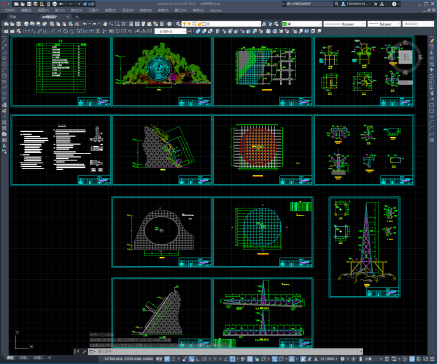The width and height of the screenshot is (437, 364).
Task: Close the open drawing's file tab
Action: (68, 17)
